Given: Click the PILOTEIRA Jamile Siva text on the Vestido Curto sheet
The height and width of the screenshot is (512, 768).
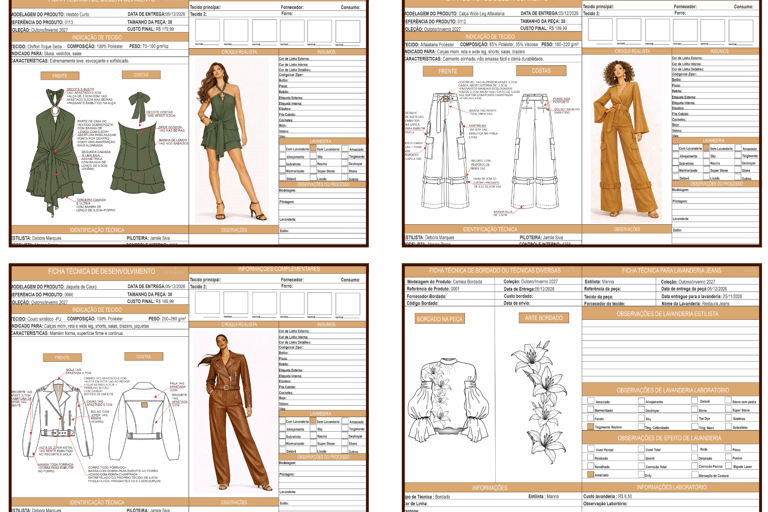Looking at the screenshot, I should click(x=148, y=238).
